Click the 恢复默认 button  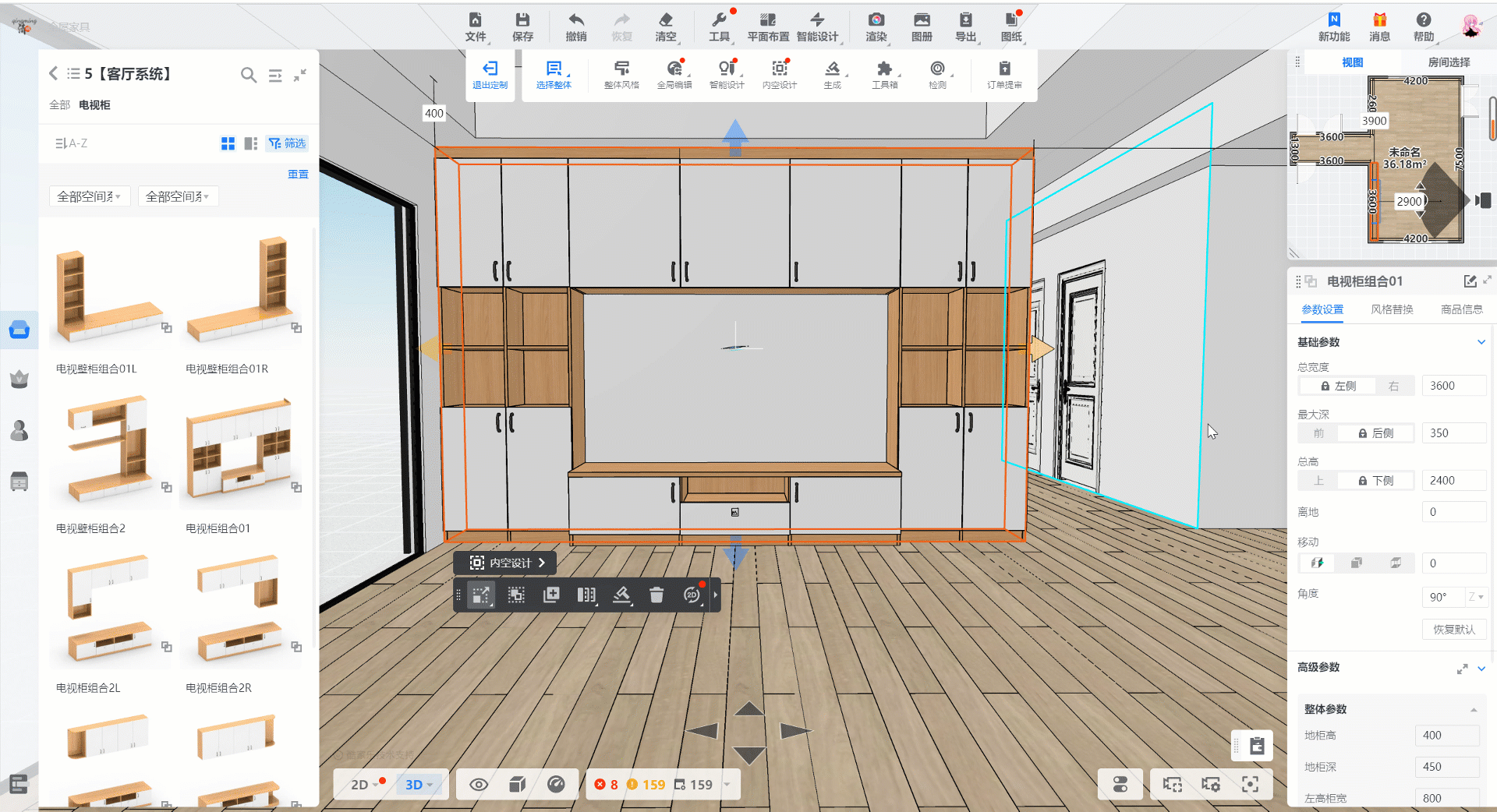pos(1453,630)
